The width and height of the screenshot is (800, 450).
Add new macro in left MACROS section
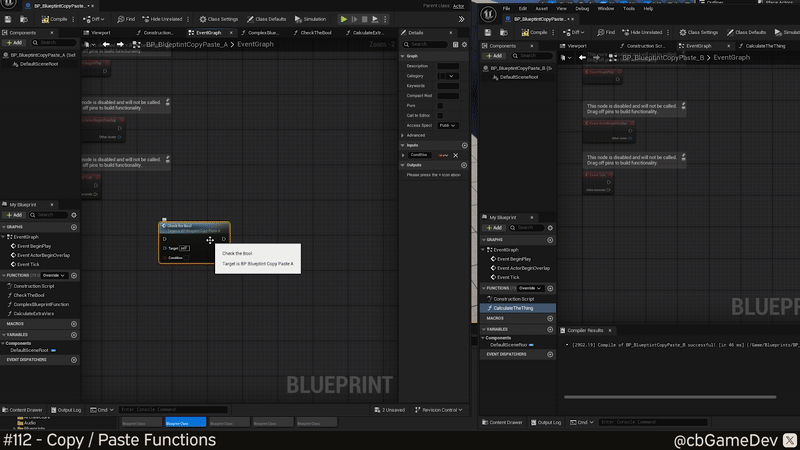(x=74, y=324)
